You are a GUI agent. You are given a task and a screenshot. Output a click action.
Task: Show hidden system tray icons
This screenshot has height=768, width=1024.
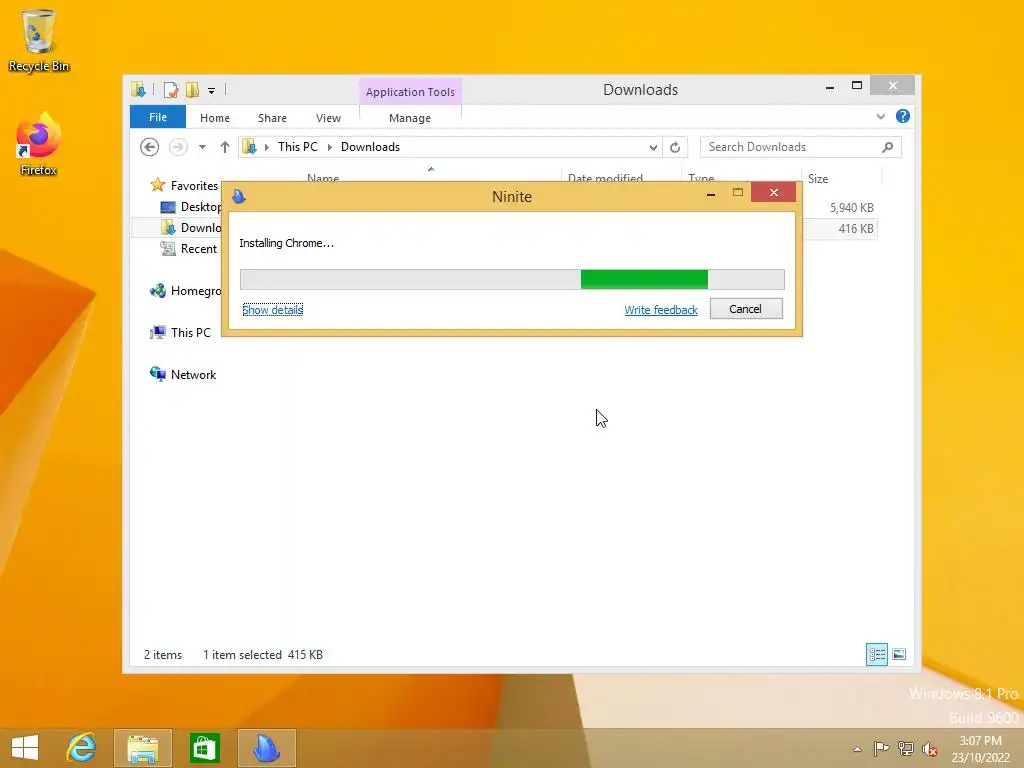pyautogui.click(x=857, y=749)
